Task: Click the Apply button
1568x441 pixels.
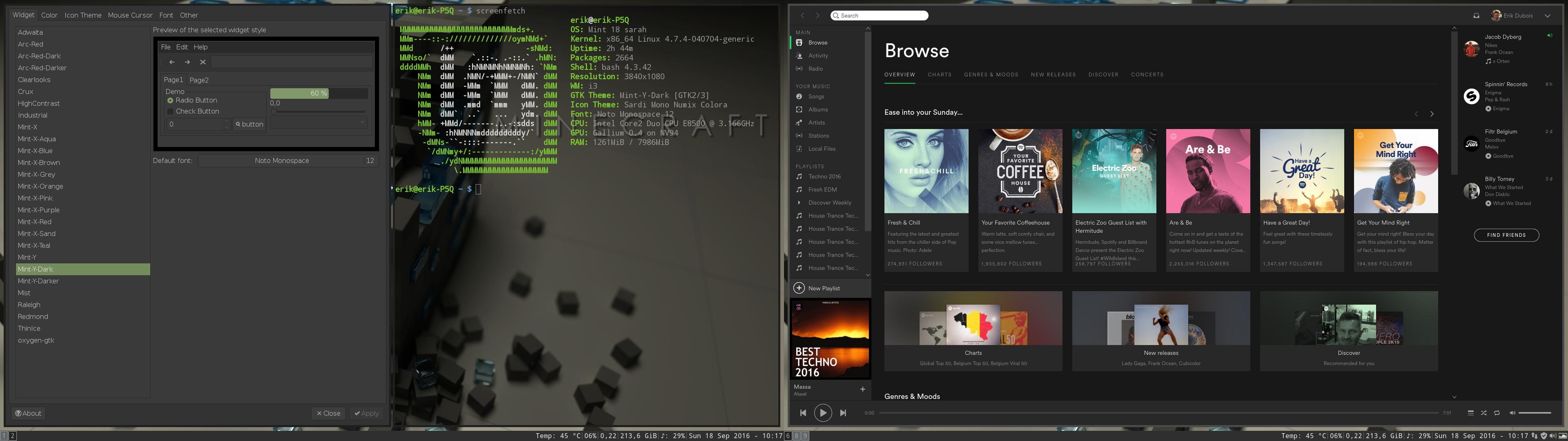Action: click(x=366, y=414)
